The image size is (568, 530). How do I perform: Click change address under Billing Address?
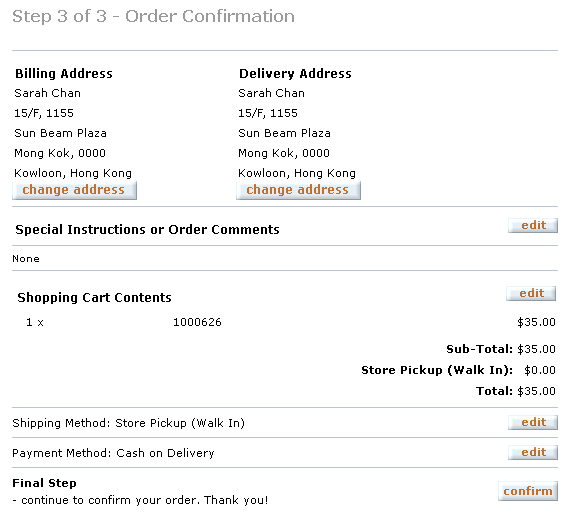click(74, 190)
